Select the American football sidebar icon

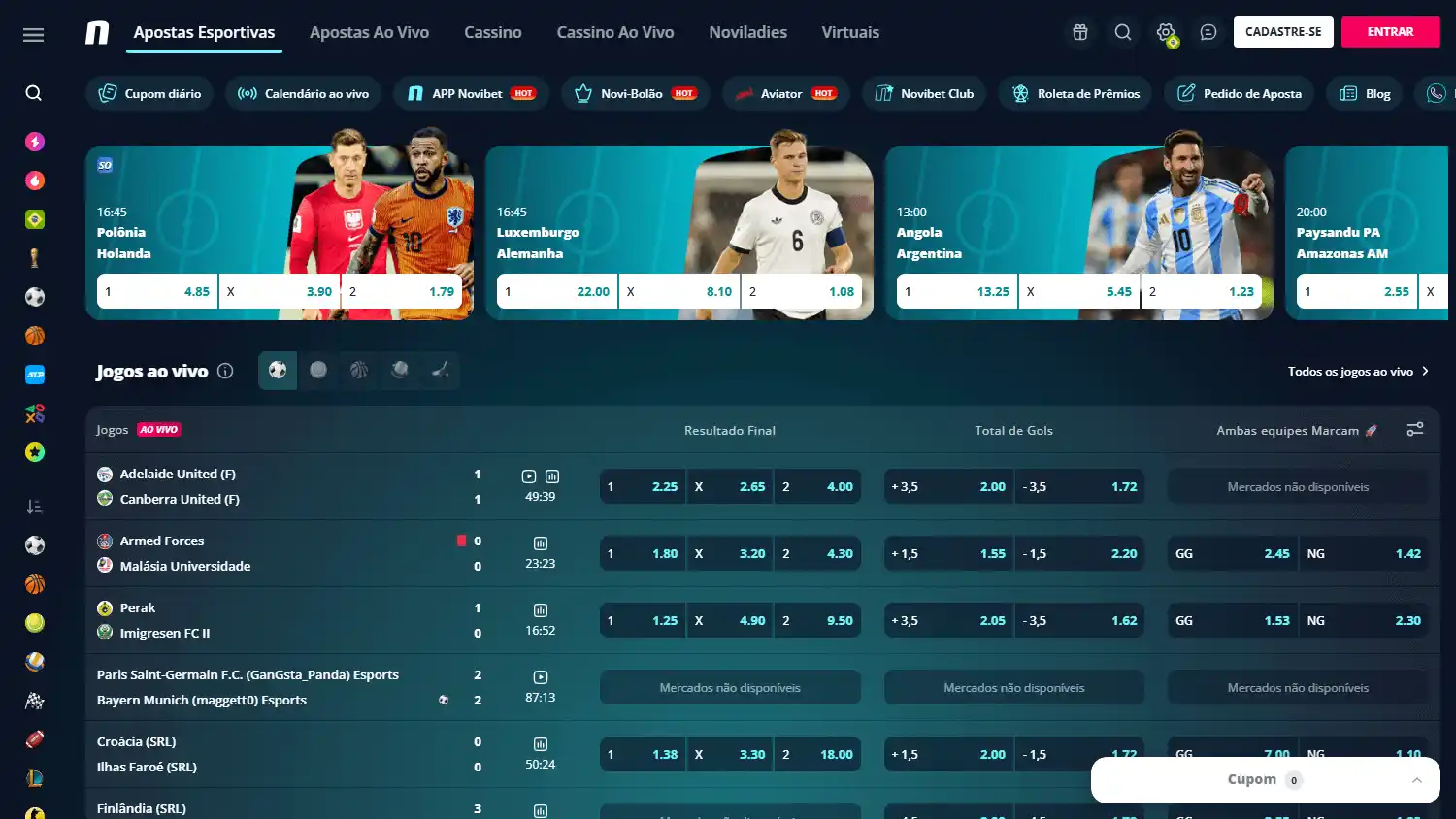(35, 739)
